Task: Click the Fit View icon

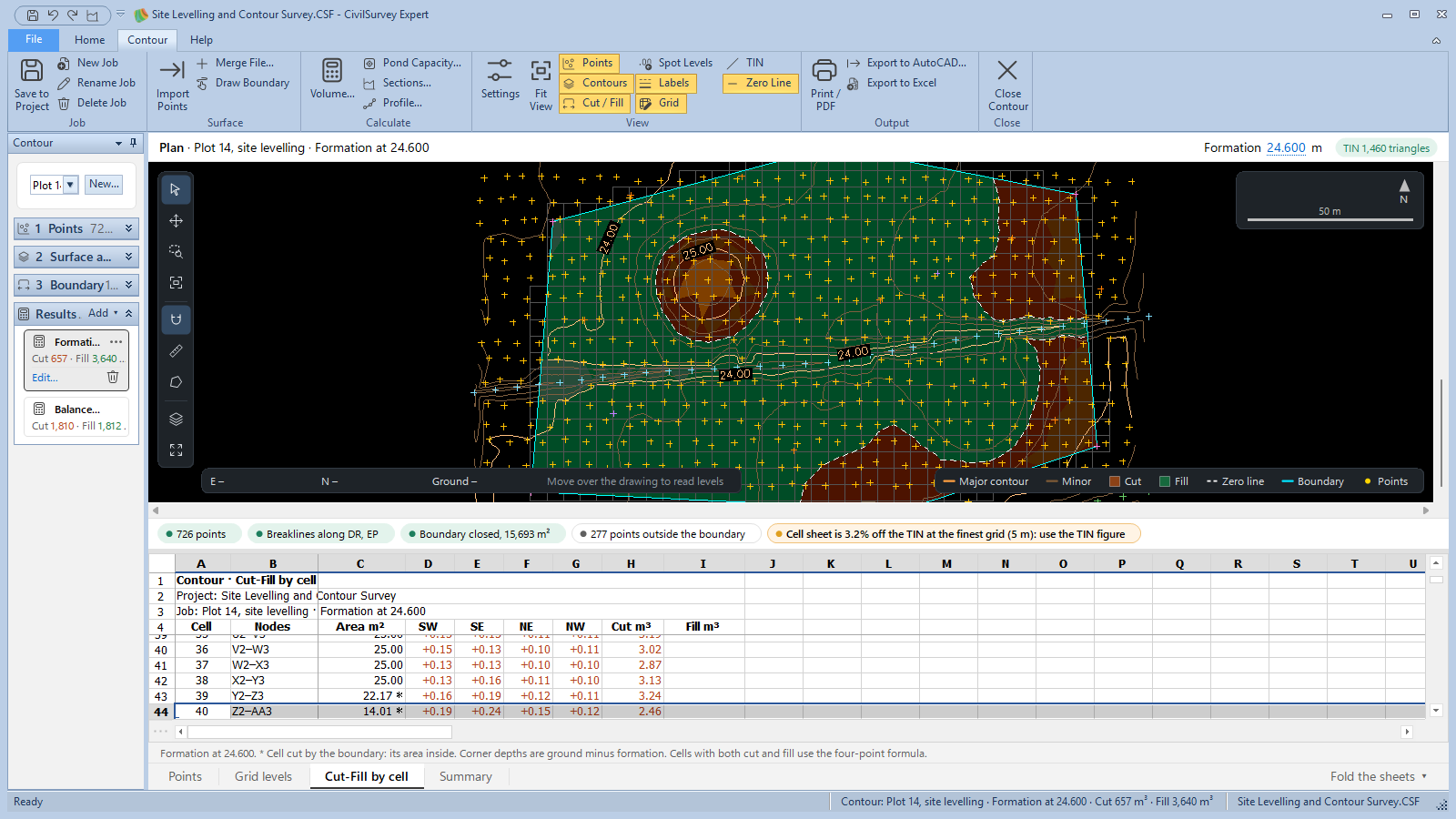Action: point(541,85)
